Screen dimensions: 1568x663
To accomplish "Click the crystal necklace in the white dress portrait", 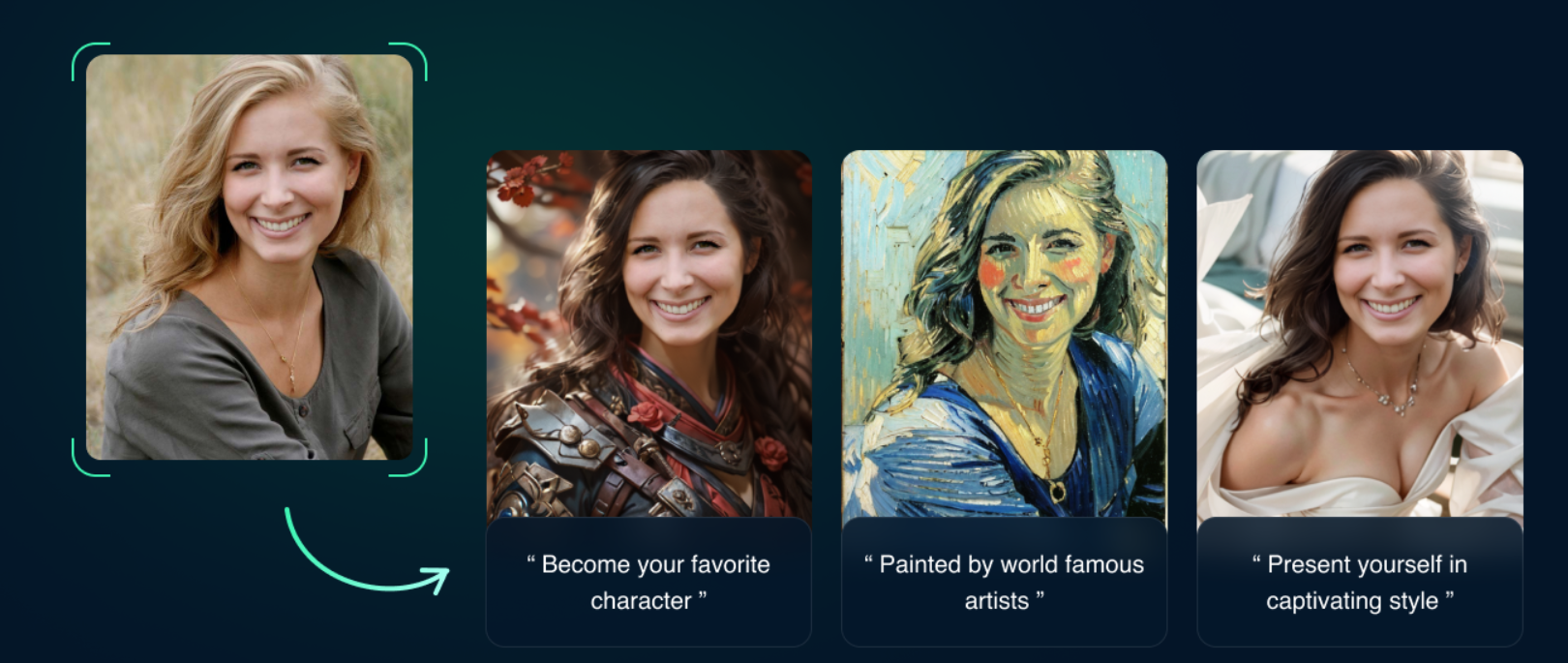I will coord(1381,387).
